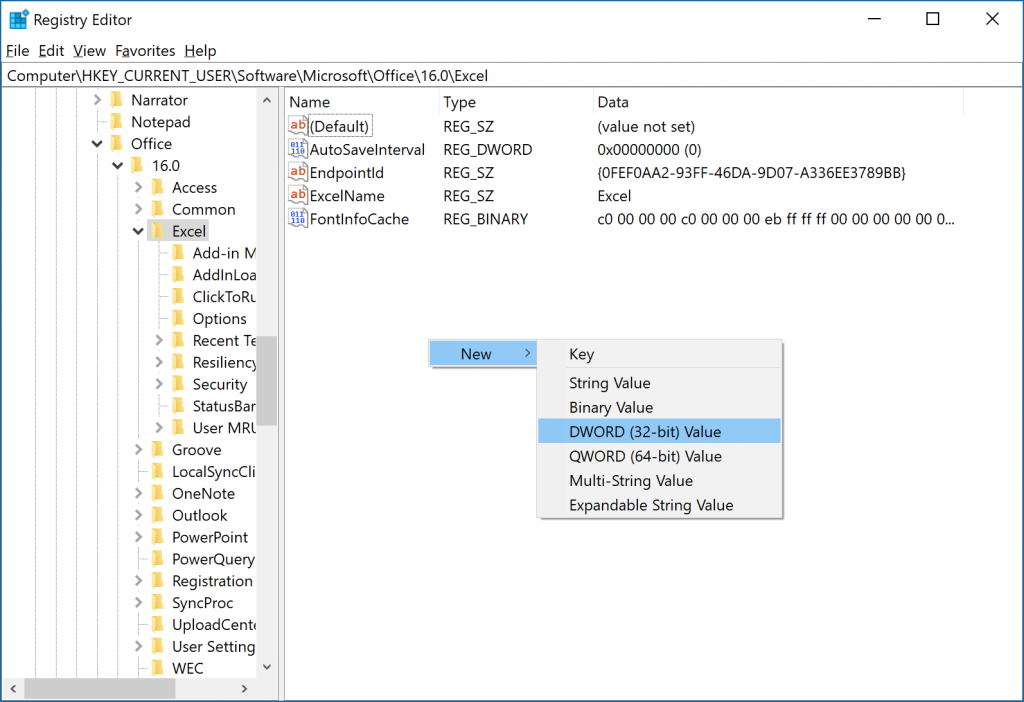Open the View menu
This screenshot has width=1024, height=702.
[x=89, y=50]
